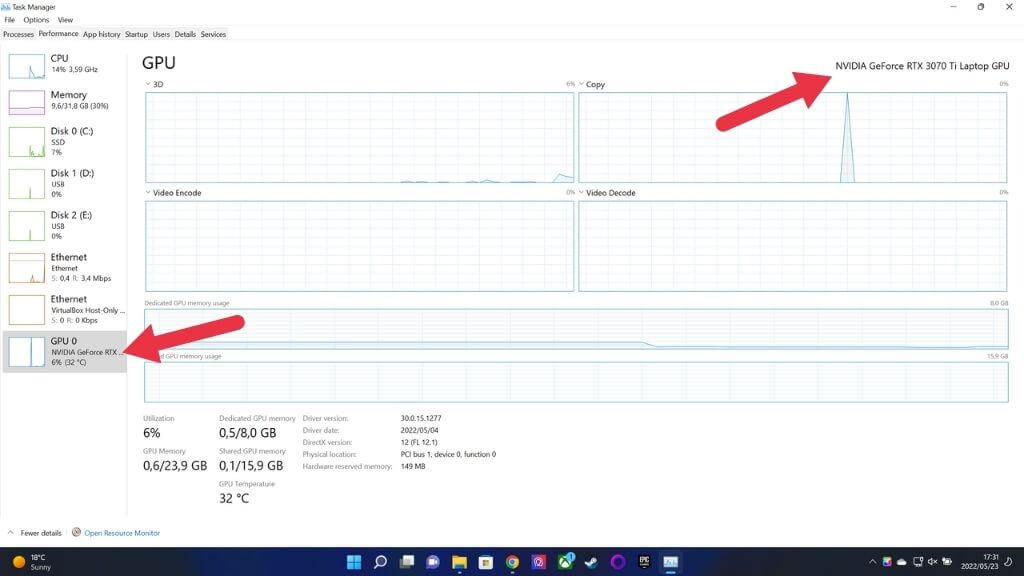Click the Focus assist moon icon
This screenshot has height=576, width=1024.
click(x=1010, y=562)
